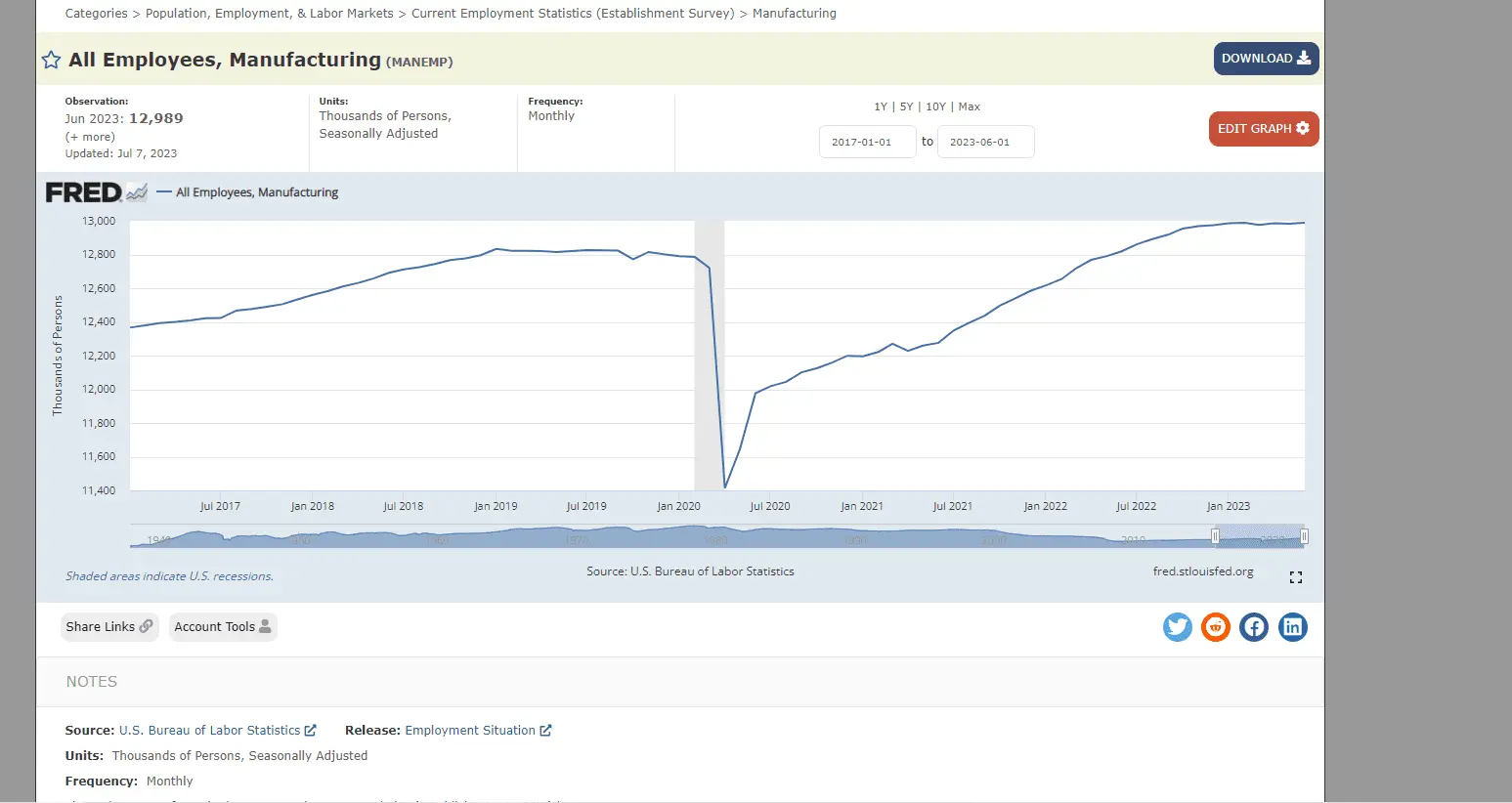Viewport: 1512px width, 803px height.
Task: Select the 1Y date range
Action: (881, 106)
